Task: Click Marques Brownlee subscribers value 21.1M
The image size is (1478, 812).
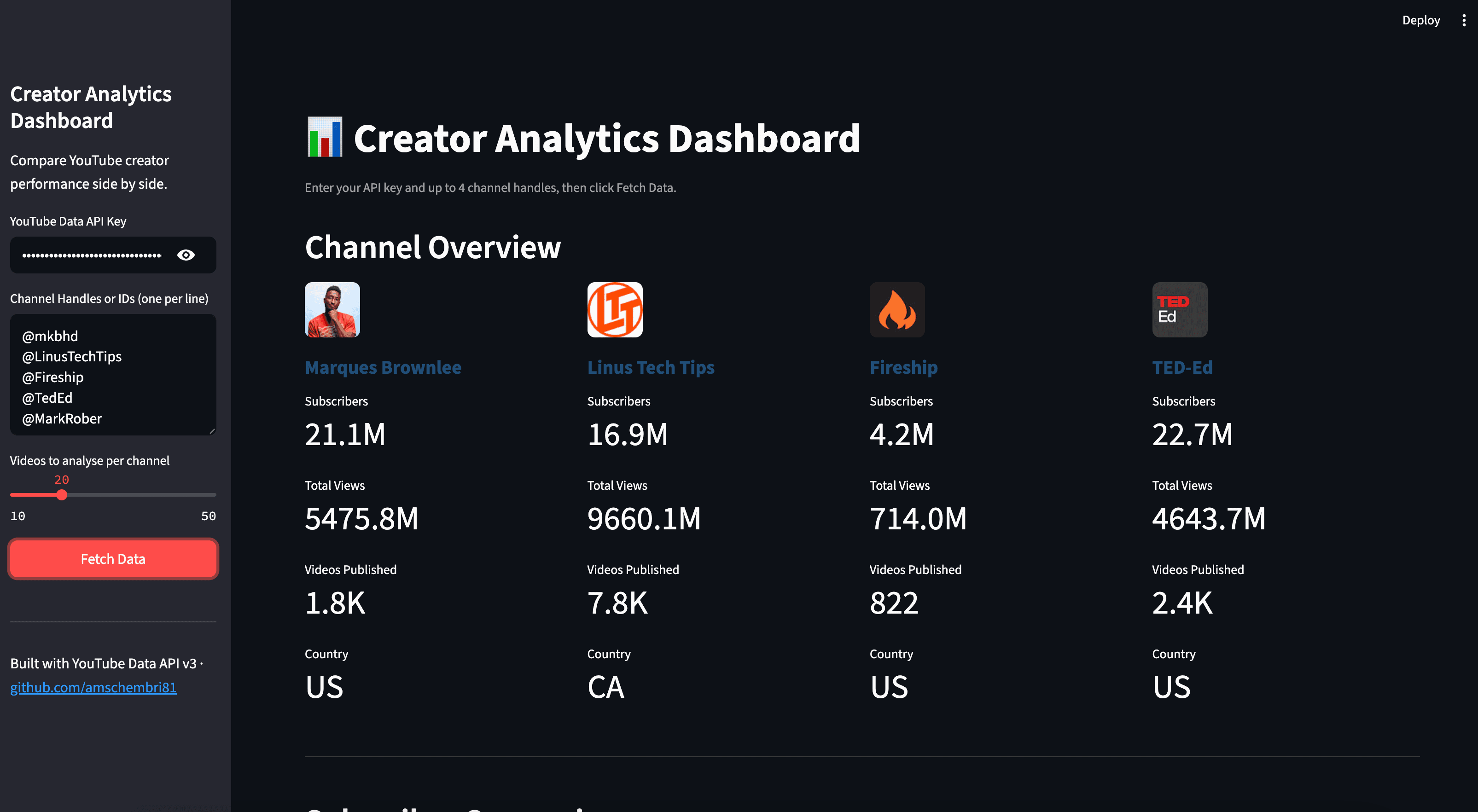Action: [x=345, y=434]
